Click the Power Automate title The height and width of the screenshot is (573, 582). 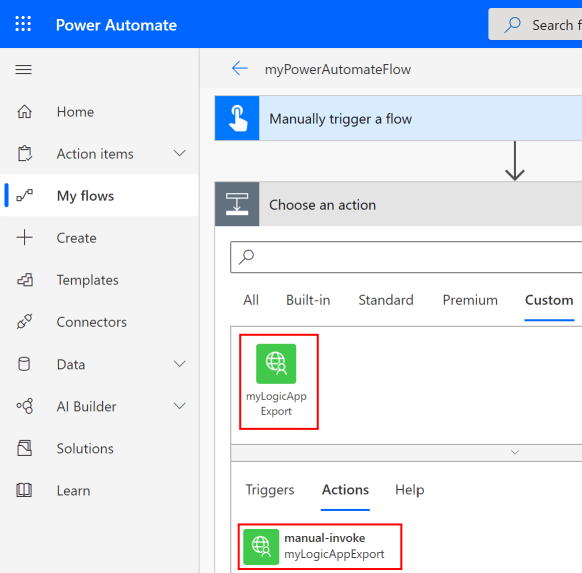pyautogui.click(x=116, y=25)
